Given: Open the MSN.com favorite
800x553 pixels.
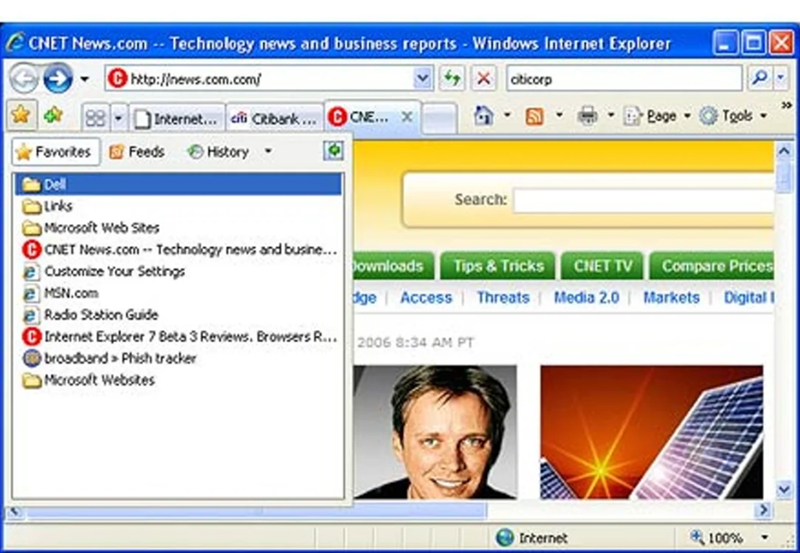Looking at the screenshot, I should 178,293.
